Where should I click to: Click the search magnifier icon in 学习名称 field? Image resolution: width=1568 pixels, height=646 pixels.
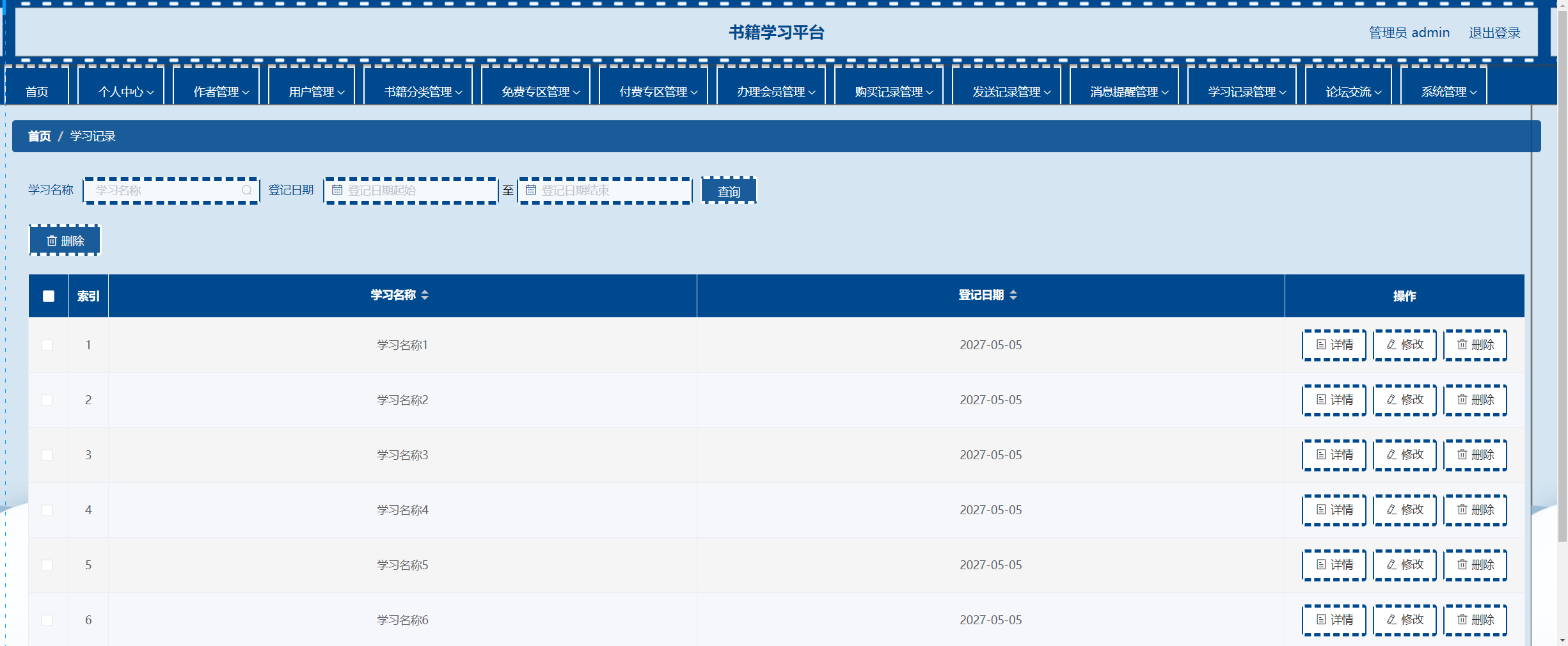click(246, 191)
